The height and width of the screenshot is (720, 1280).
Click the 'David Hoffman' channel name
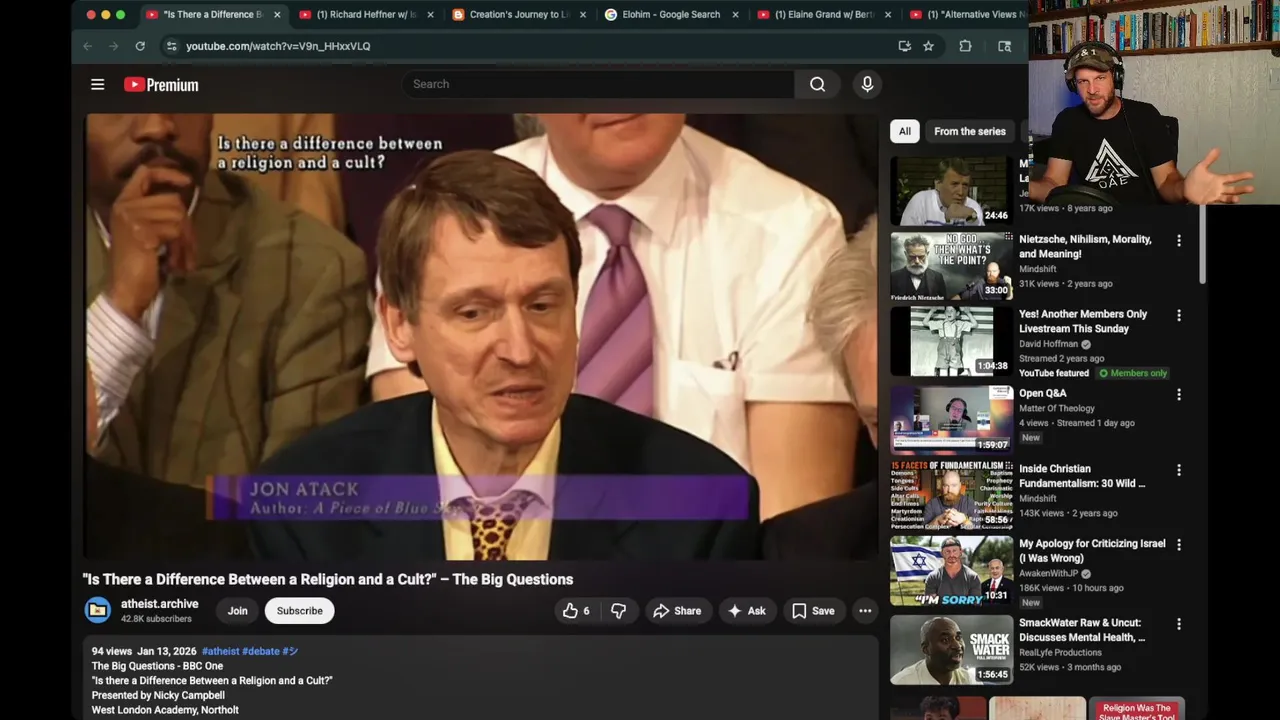(x=1048, y=344)
